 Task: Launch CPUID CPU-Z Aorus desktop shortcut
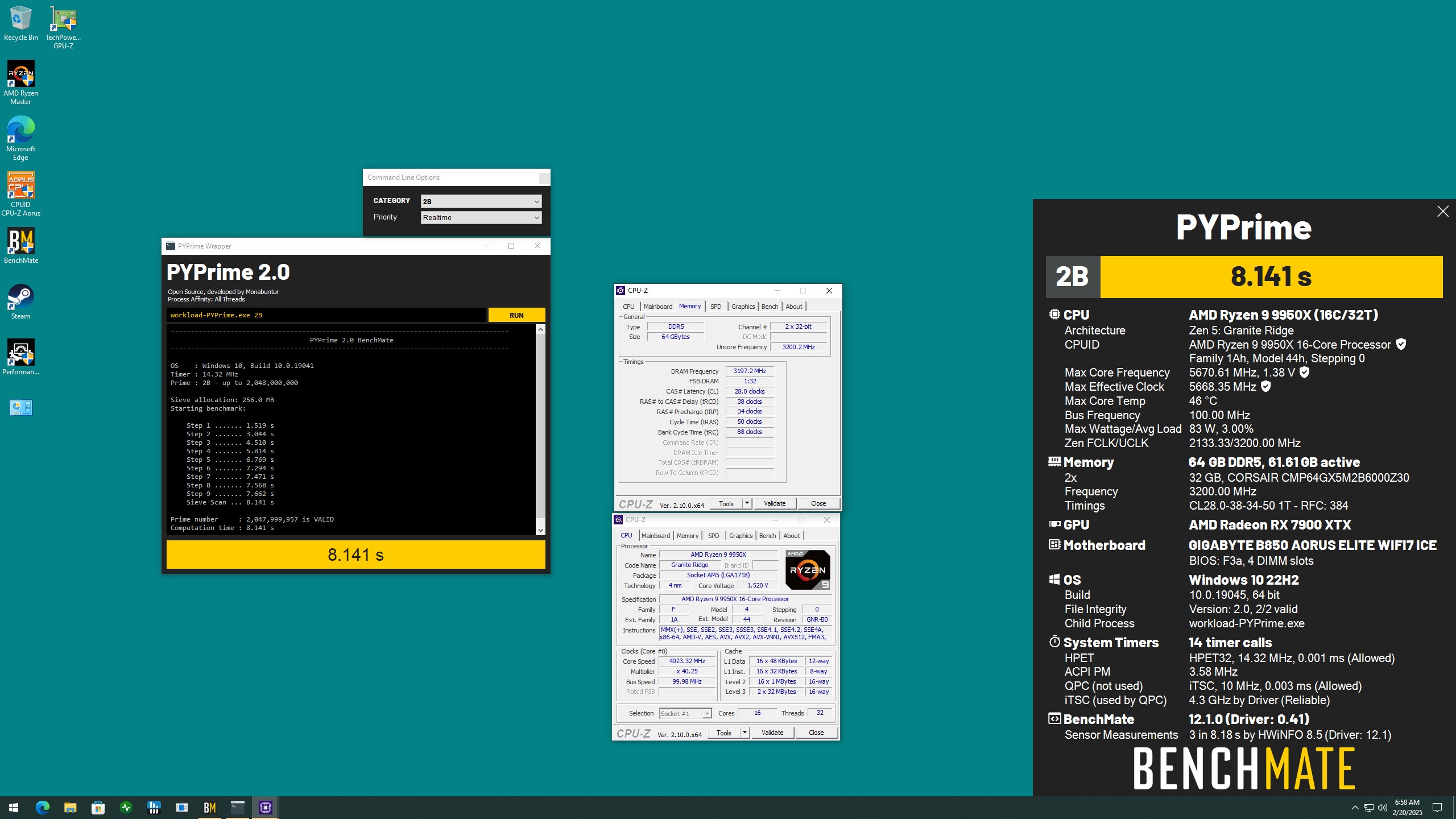pos(20,195)
